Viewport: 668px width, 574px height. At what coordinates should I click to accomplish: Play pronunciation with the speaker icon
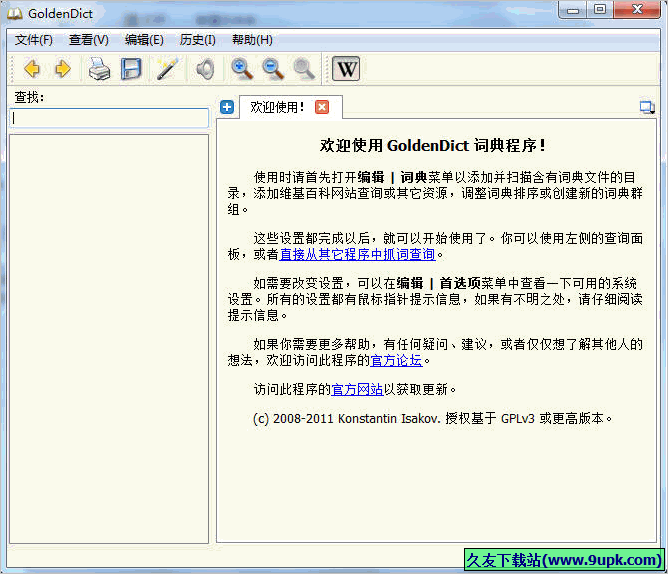(x=205, y=69)
